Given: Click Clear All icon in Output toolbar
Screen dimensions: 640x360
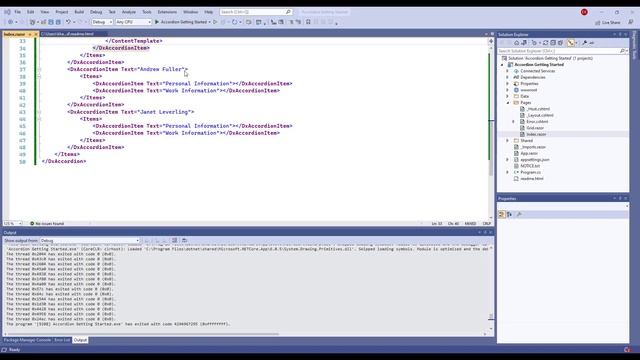Looking at the screenshot, I should tap(175, 241).
